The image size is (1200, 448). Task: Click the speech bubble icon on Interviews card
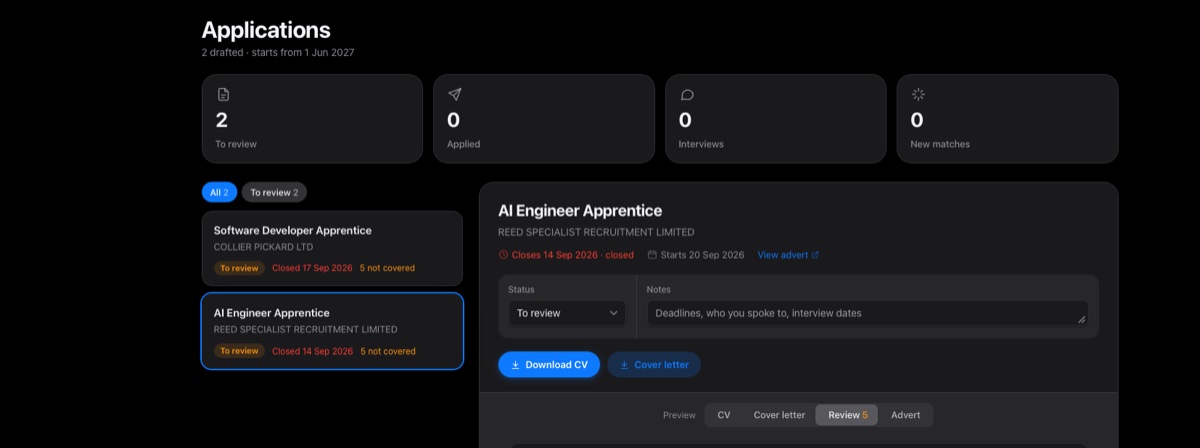(686, 95)
